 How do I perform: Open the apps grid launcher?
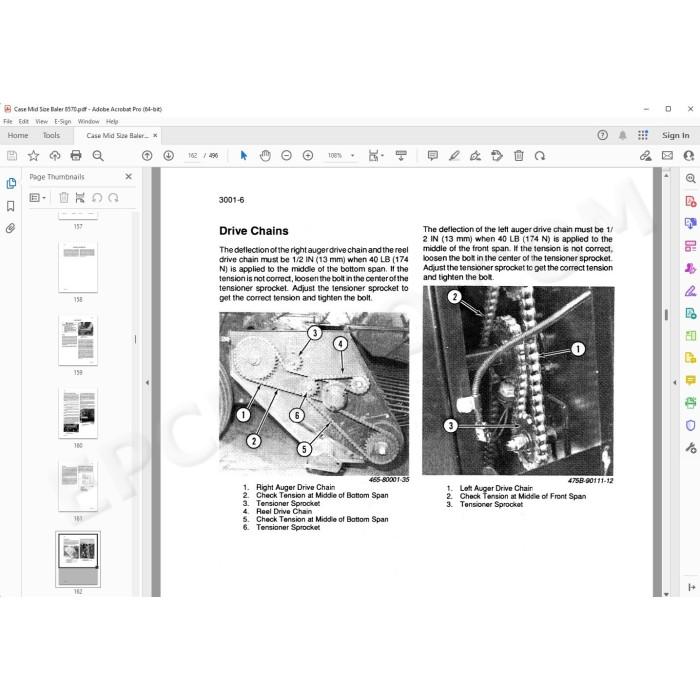tap(643, 135)
